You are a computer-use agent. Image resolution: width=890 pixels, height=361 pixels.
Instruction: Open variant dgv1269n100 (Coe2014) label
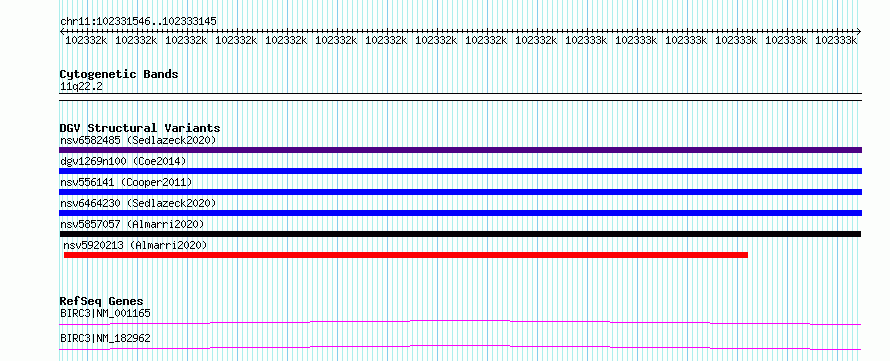pyautogui.click(x=123, y=161)
